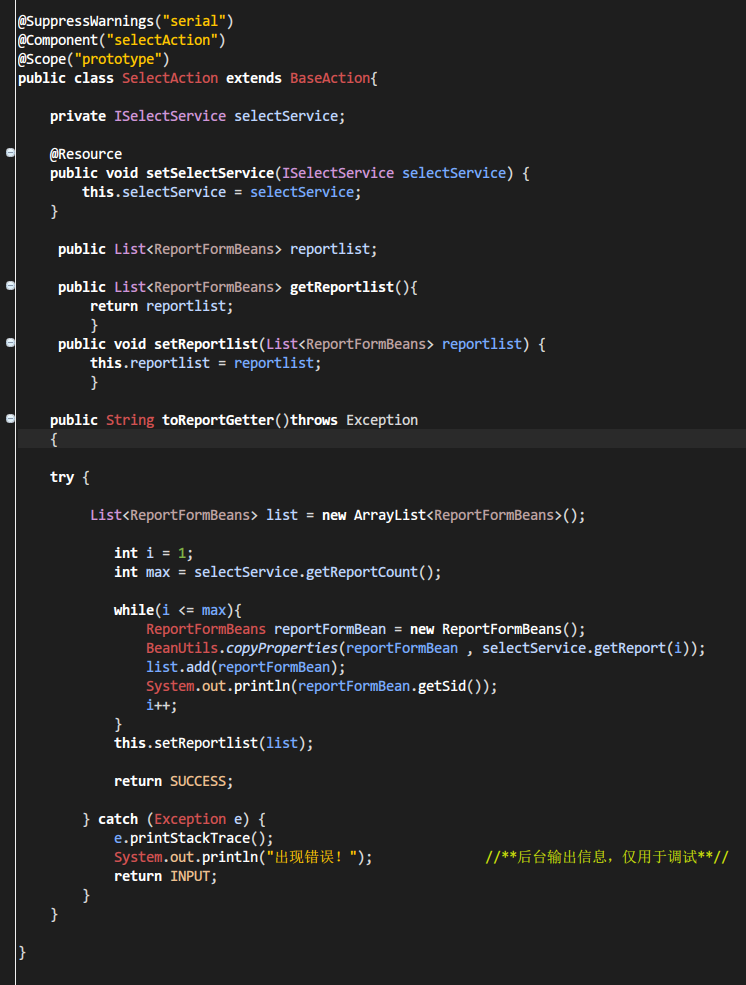Click the copyProperties method call
Viewport: 746px width, 985px height.
coord(282,648)
